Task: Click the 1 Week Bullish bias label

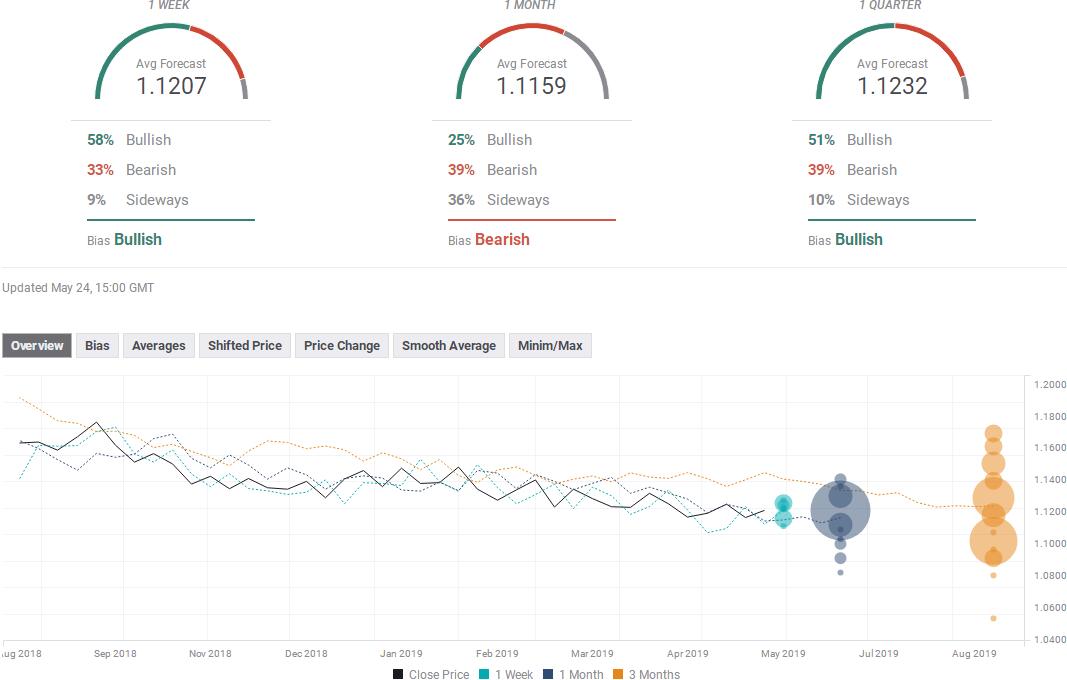Action: tap(138, 240)
